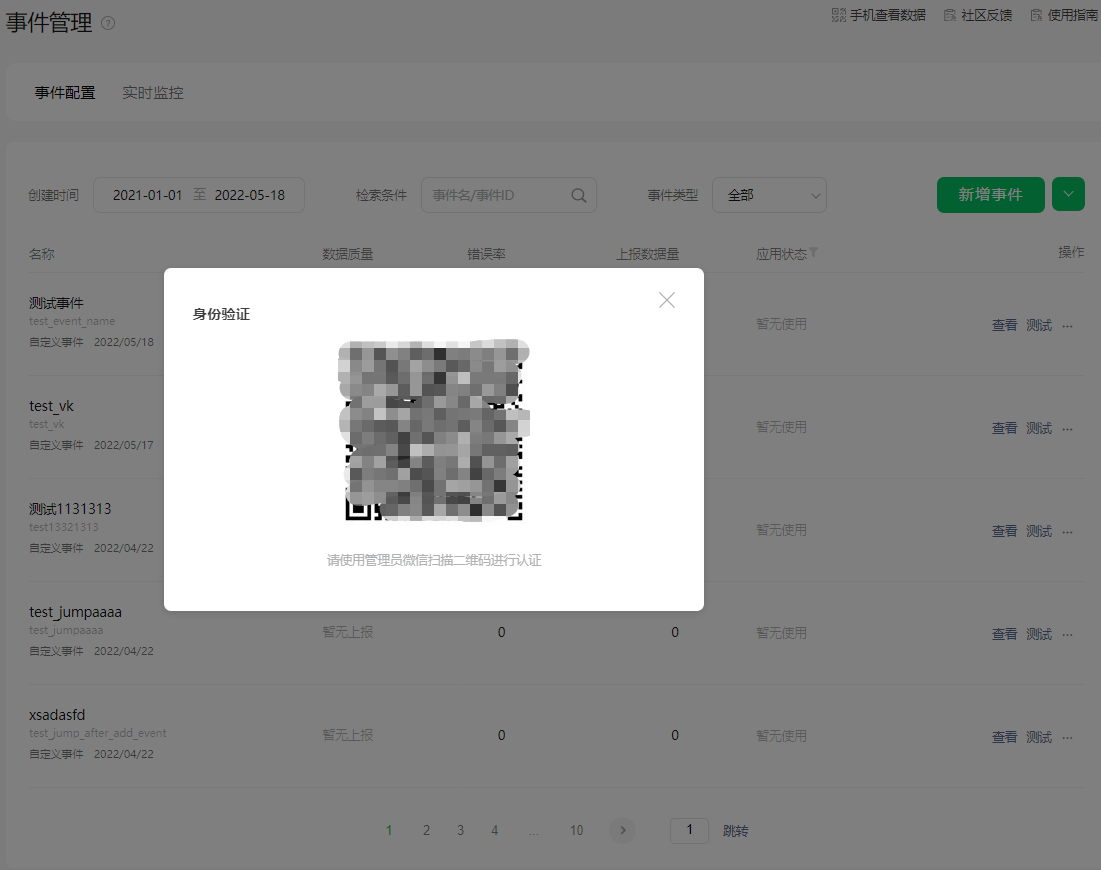The height and width of the screenshot is (870, 1101).
Task: Click 测试 for test_jumpaaaa row
Action: 1039,634
